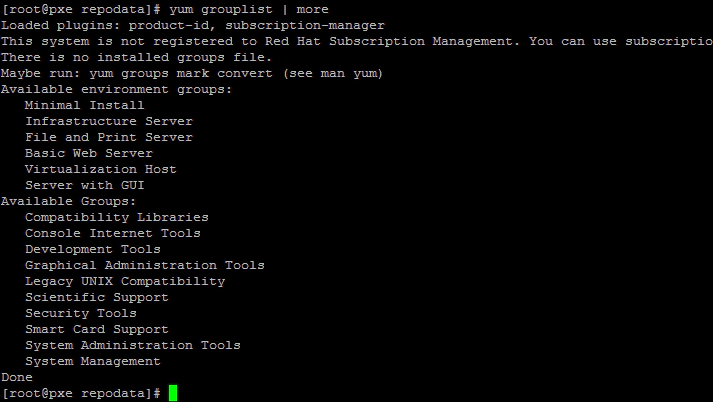Select 'Legacy UNIX Compatibility' text

click(x=125, y=281)
